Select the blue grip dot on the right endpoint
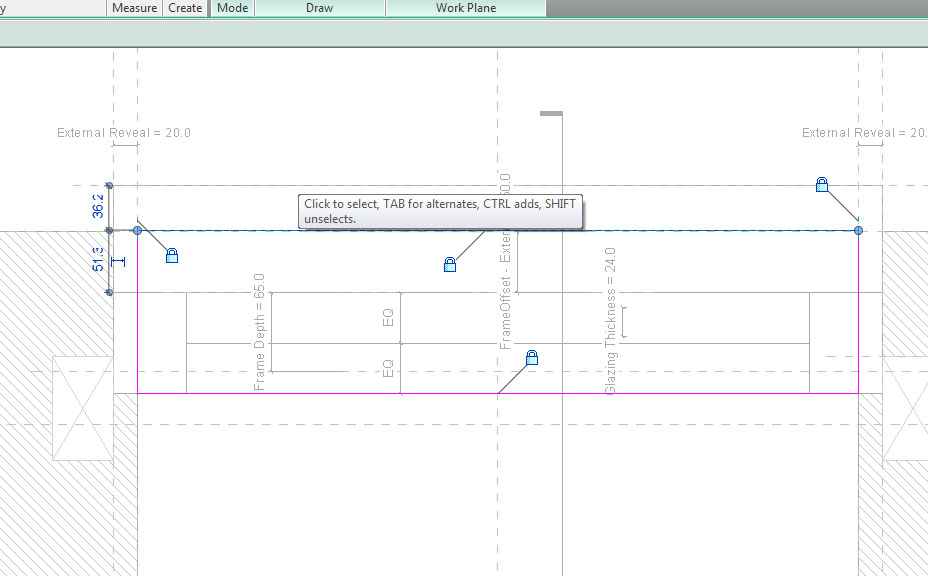Screen dimensions: 928x576 (857, 230)
